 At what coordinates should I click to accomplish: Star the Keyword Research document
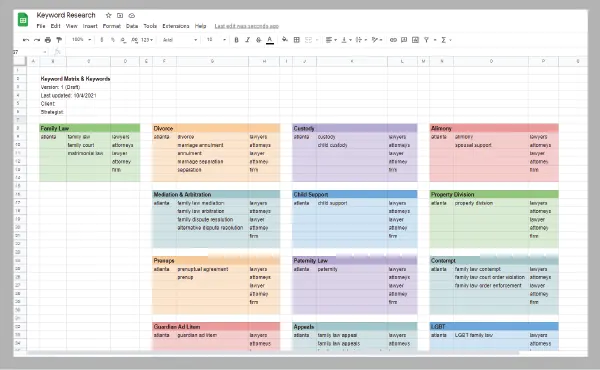click(x=108, y=15)
